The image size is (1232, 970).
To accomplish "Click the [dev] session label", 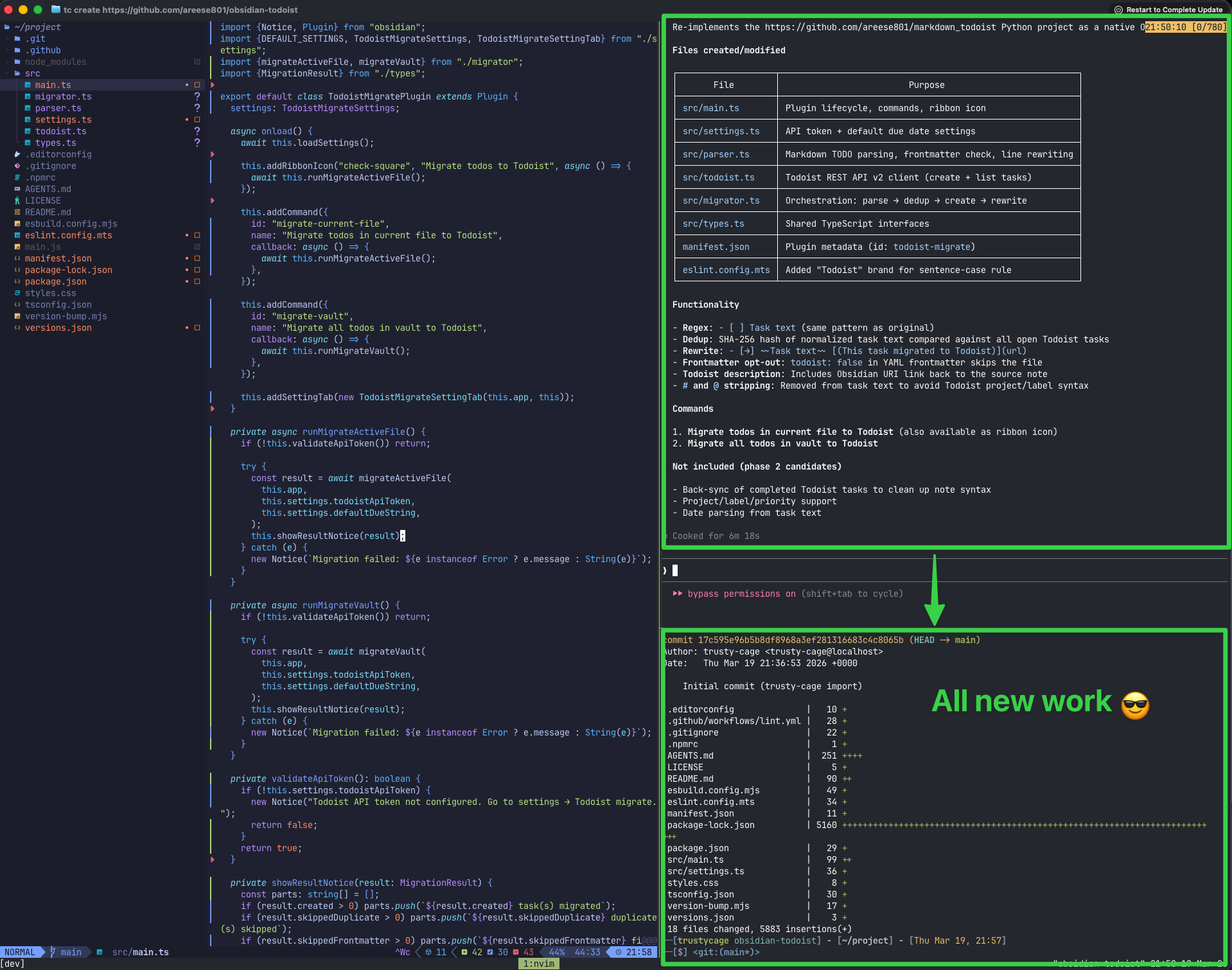I will (x=13, y=964).
